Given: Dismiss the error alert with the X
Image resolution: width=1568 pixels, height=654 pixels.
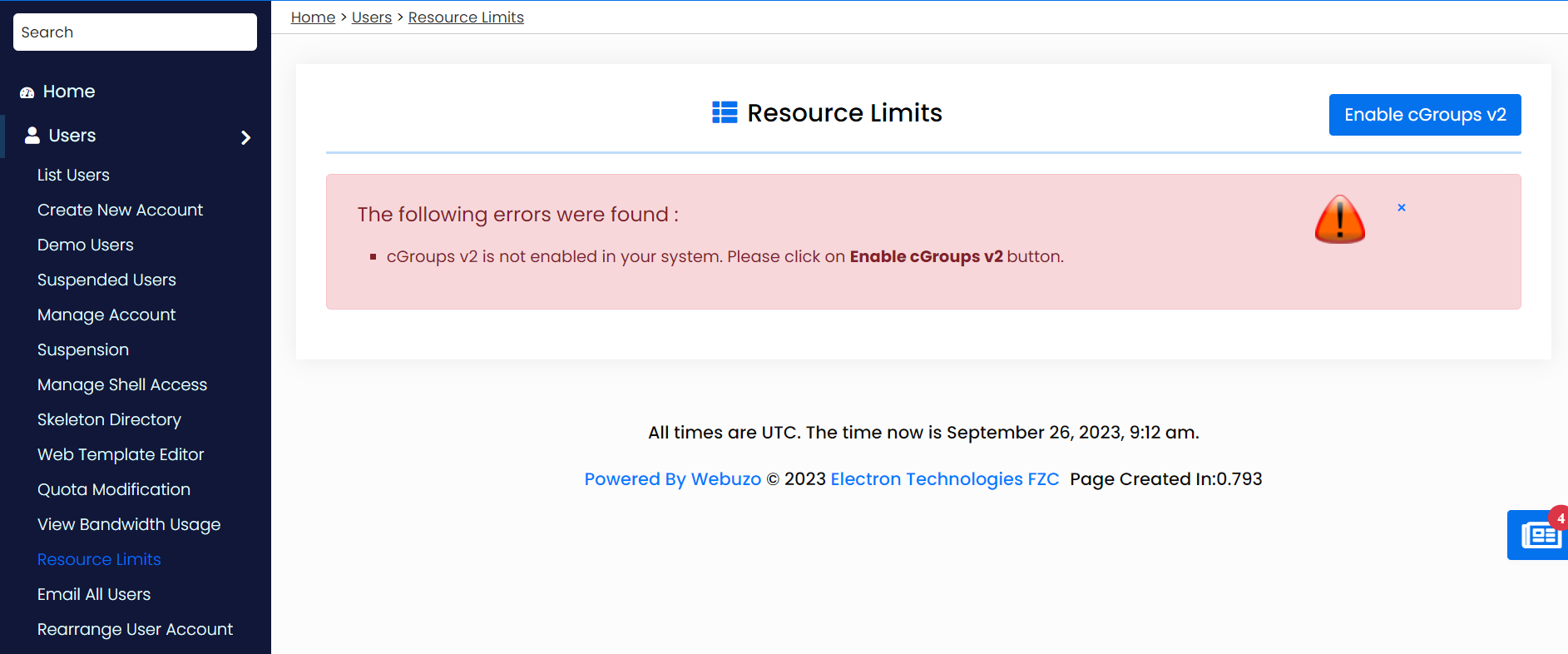Looking at the screenshot, I should pos(1402,208).
